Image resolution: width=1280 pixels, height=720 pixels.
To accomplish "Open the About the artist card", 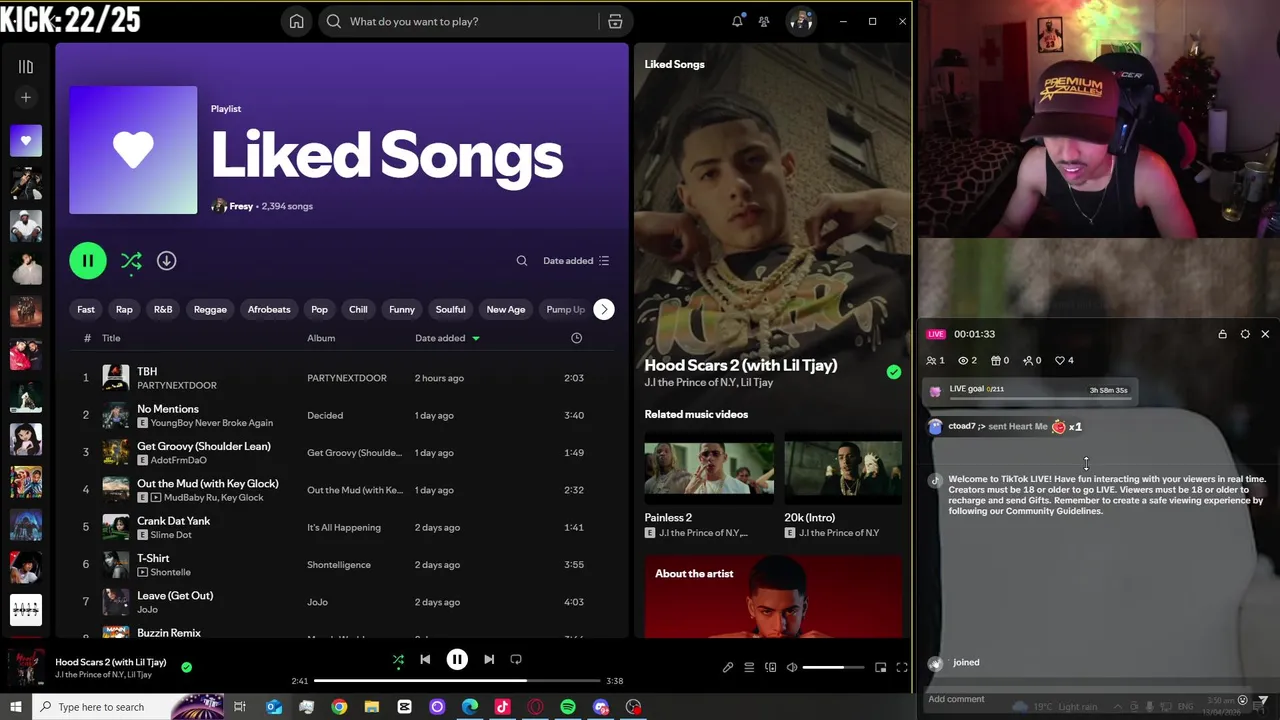I will point(773,597).
